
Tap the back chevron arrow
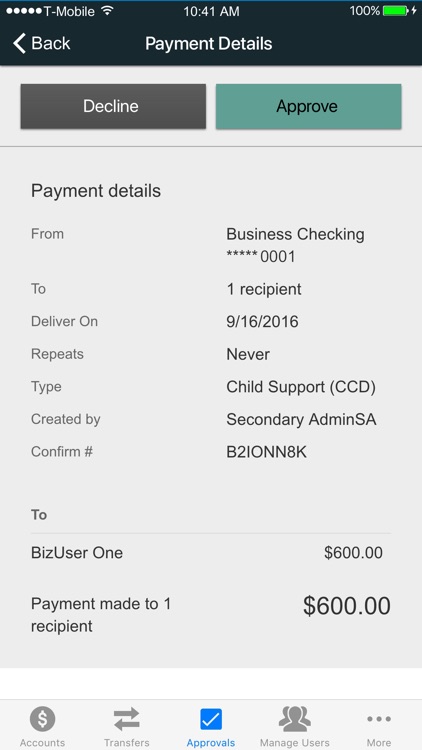[x=19, y=44]
